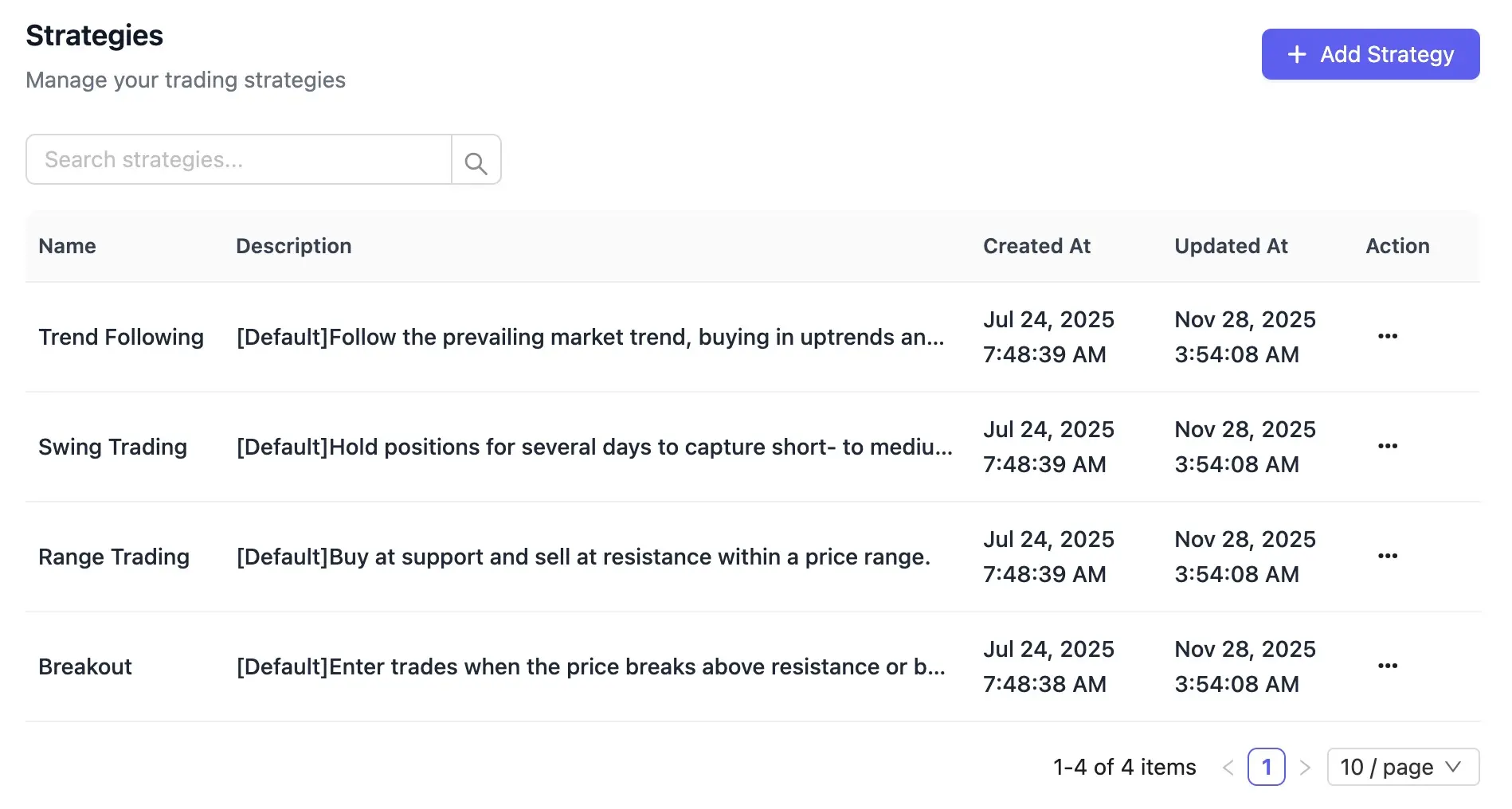This screenshot has height=809, width=1512.
Task: Click the plus icon on Add Strategy button
Action: click(1297, 54)
